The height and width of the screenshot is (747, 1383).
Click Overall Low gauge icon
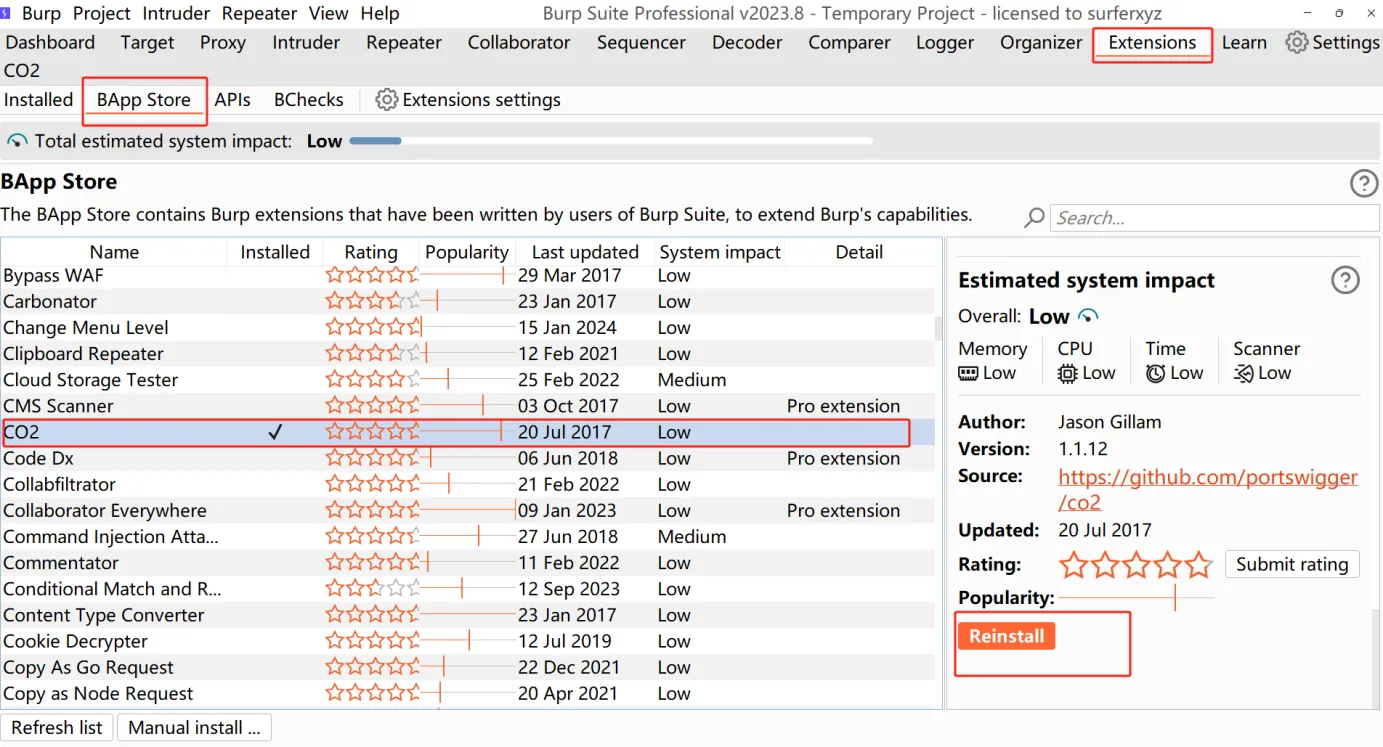pos(1088,316)
